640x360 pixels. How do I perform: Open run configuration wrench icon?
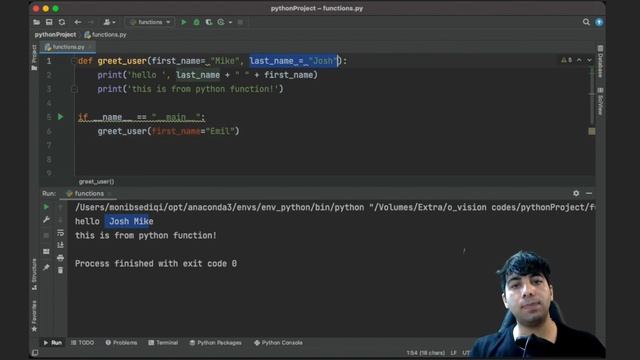coord(46,220)
